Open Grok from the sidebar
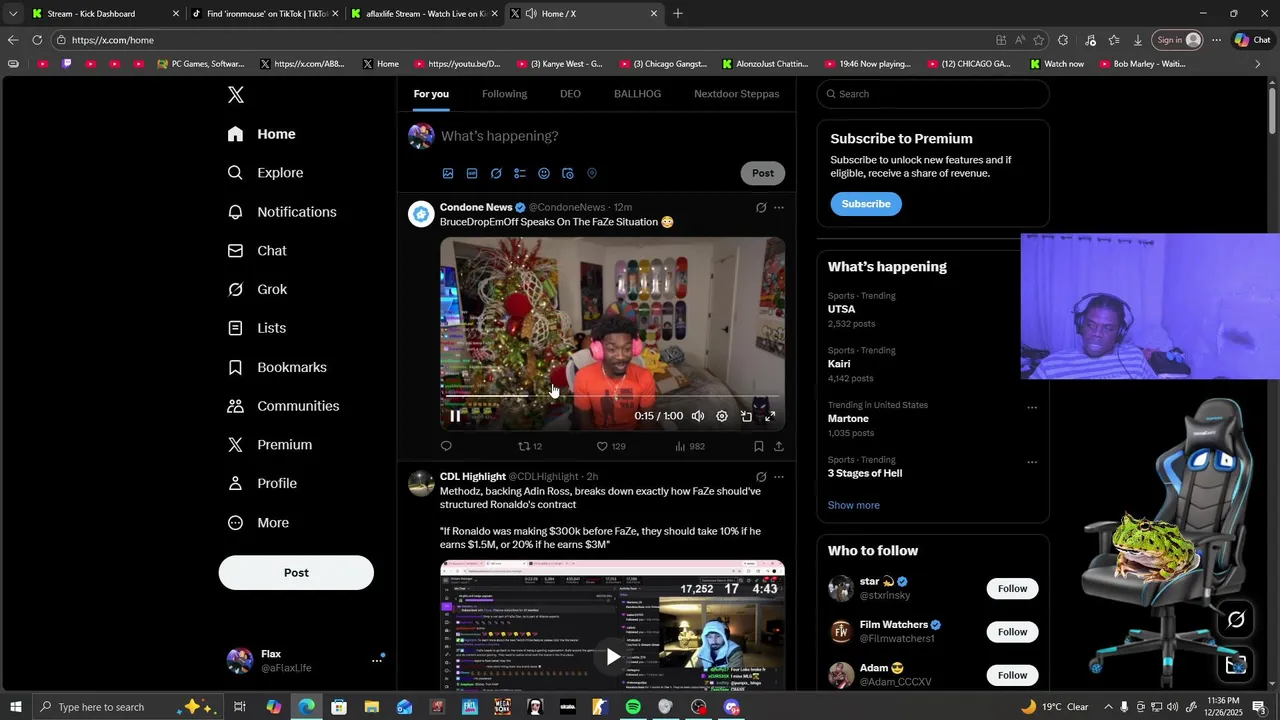 (x=257, y=289)
